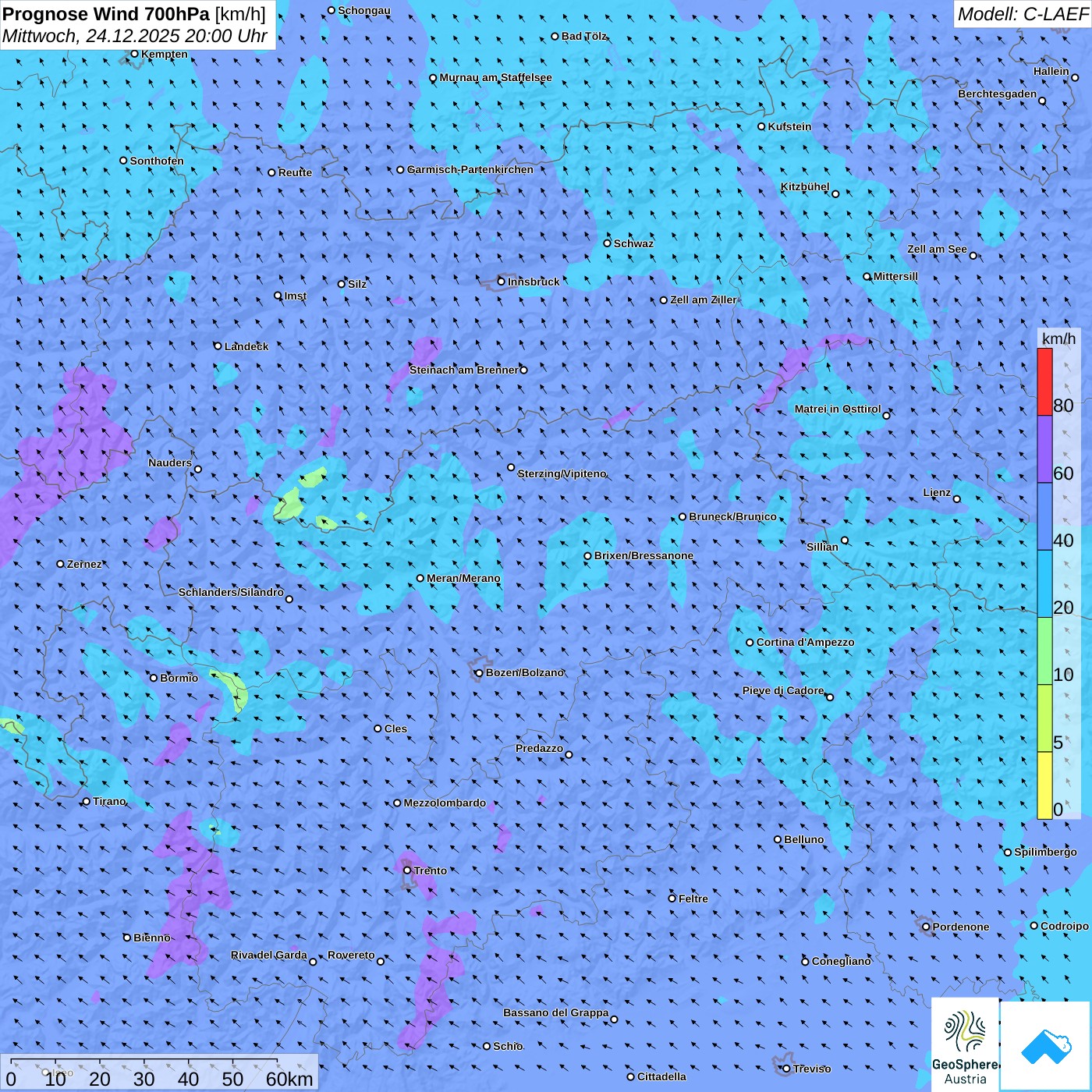Screen dimensions: 1092x1092
Task: Click the Spilimbergo city label
Action: point(1045,852)
